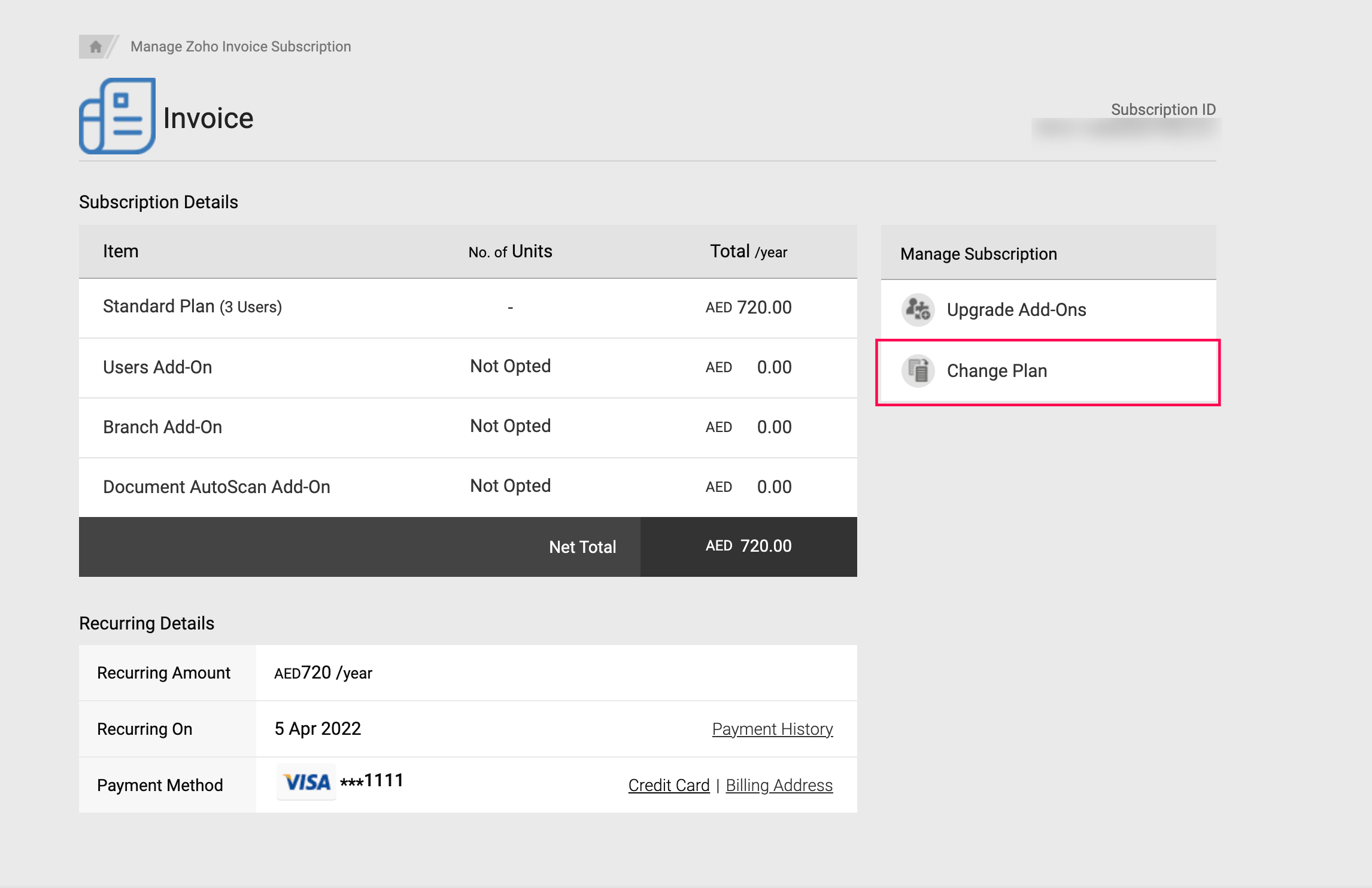Click 'Not Opted' in Users Add-On row
The height and width of the screenshot is (888, 1372).
pos(510,366)
